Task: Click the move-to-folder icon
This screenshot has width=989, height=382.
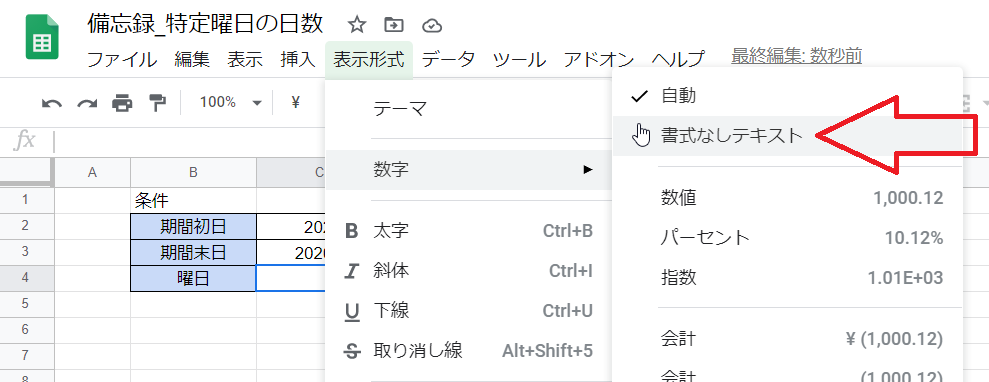Action: pos(394,25)
